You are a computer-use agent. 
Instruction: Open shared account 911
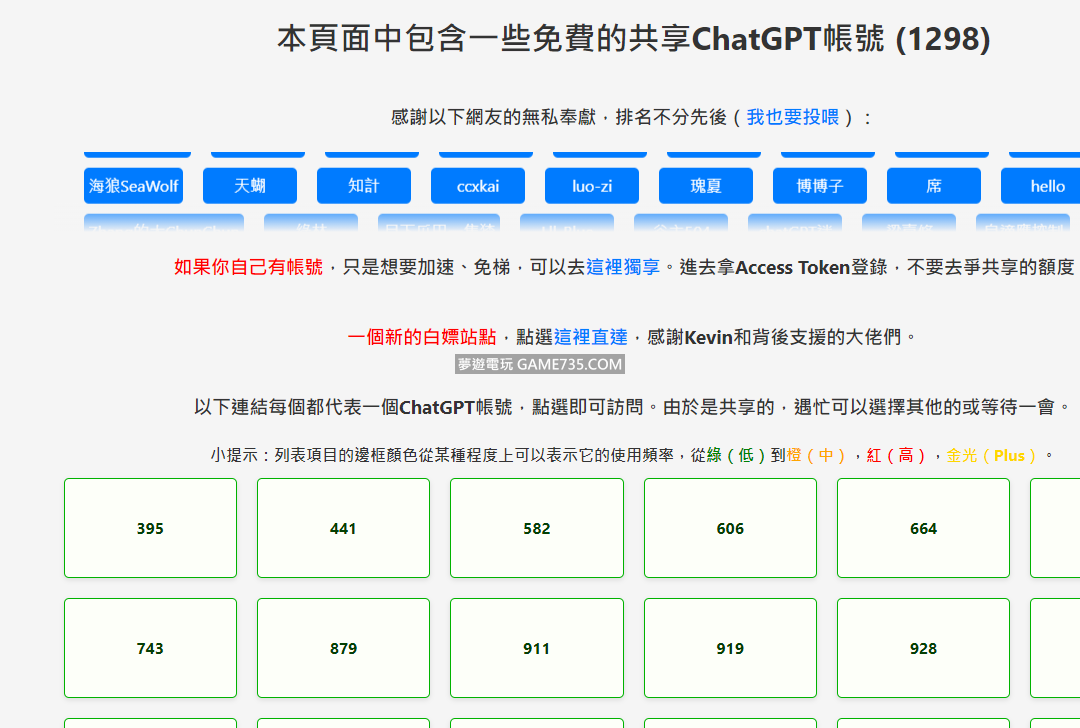pyautogui.click(x=537, y=648)
